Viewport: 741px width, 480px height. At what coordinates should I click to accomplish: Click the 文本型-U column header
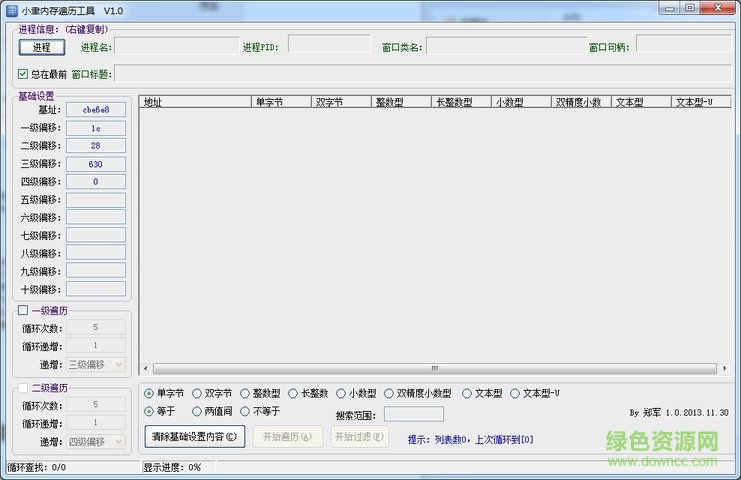coord(701,102)
